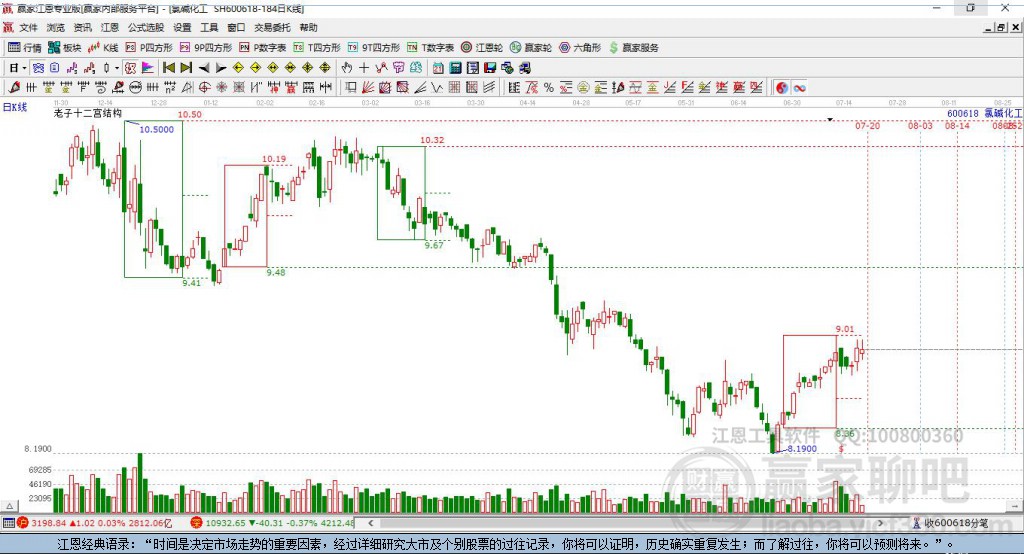Viewport: 1024px width, 554px height.
Task: Open the T四方形 time square
Action: (x=317, y=48)
